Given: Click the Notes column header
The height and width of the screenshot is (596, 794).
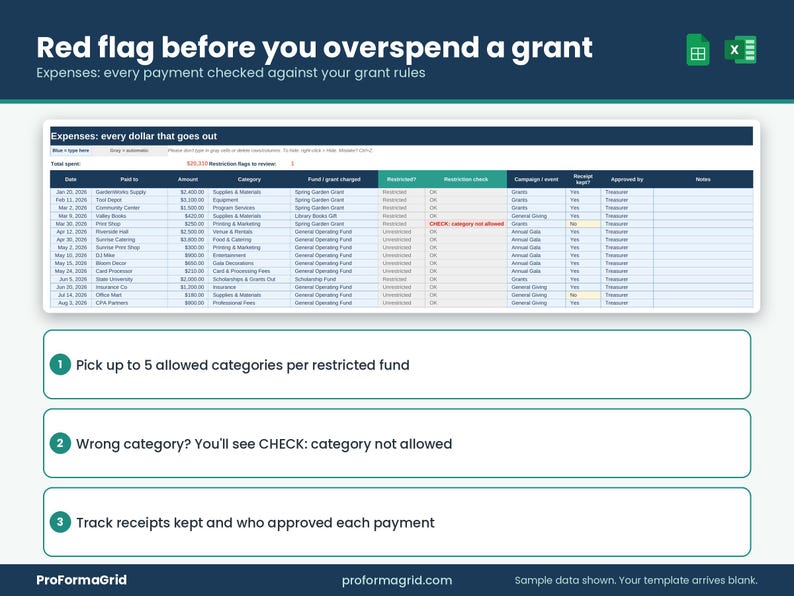Looking at the screenshot, I should (703, 179).
